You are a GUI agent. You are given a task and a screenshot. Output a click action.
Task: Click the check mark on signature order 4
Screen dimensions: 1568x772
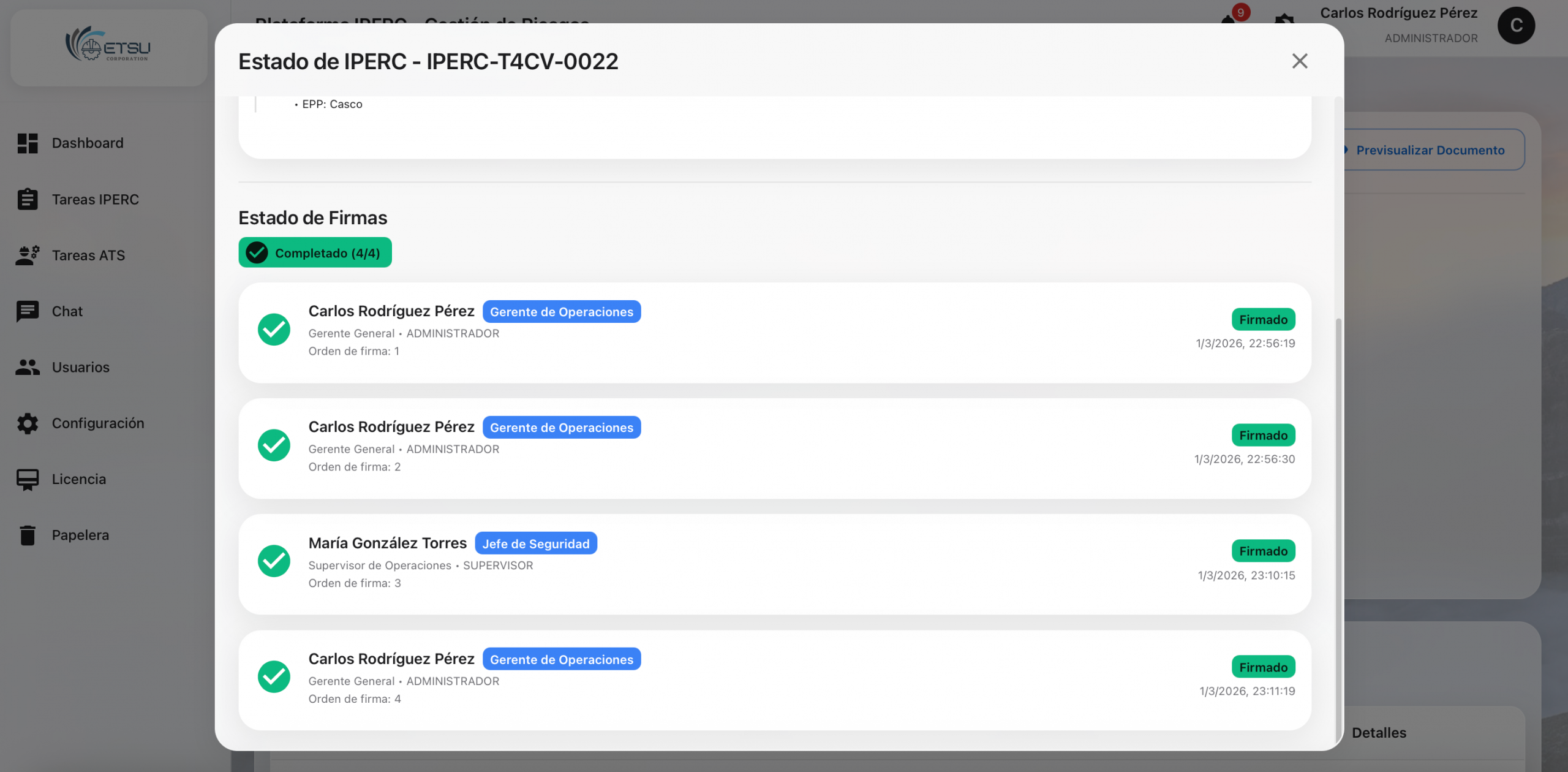tap(274, 676)
